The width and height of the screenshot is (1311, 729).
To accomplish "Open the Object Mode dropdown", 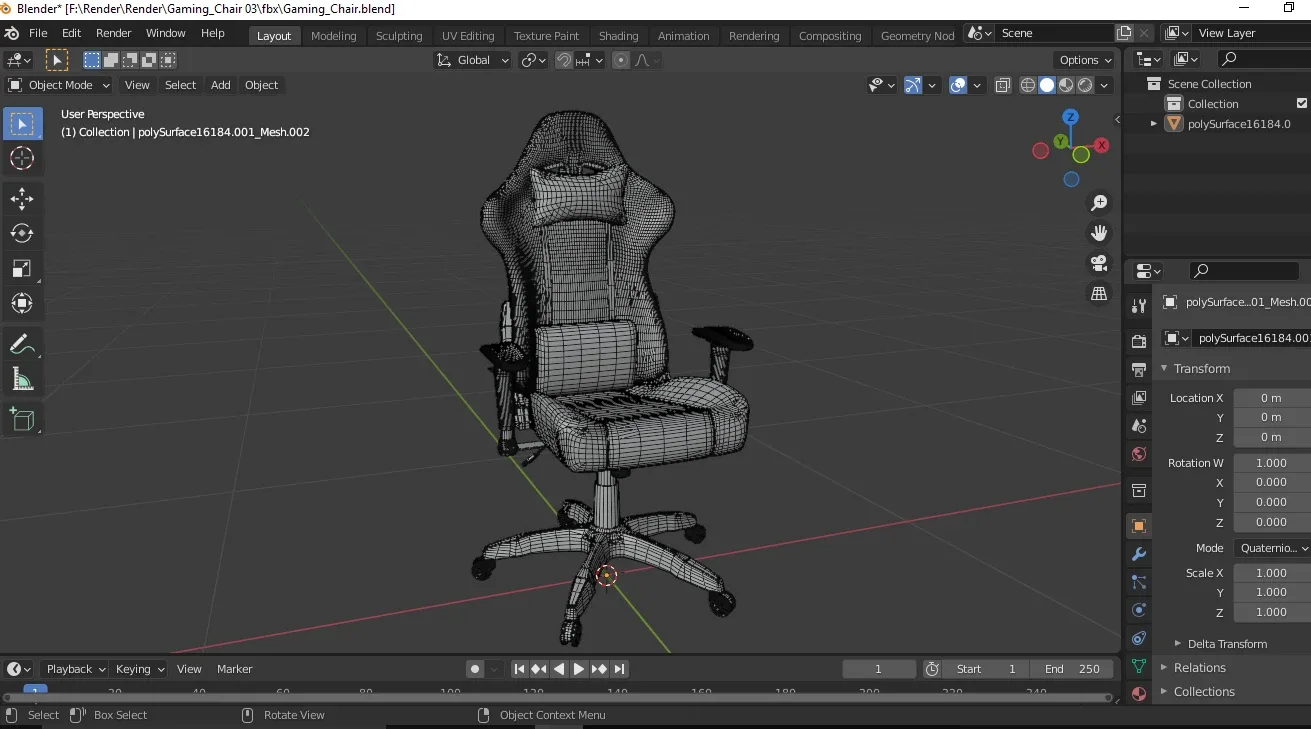I will click(x=59, y=85).
